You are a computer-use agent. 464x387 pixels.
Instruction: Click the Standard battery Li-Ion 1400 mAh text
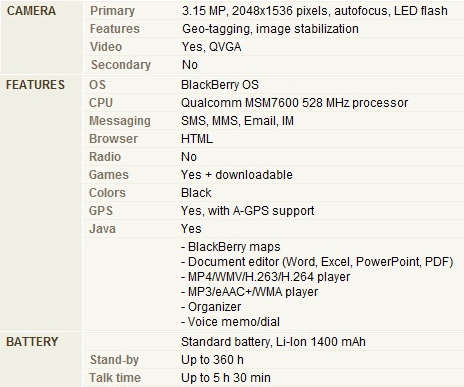click(273, 342)
